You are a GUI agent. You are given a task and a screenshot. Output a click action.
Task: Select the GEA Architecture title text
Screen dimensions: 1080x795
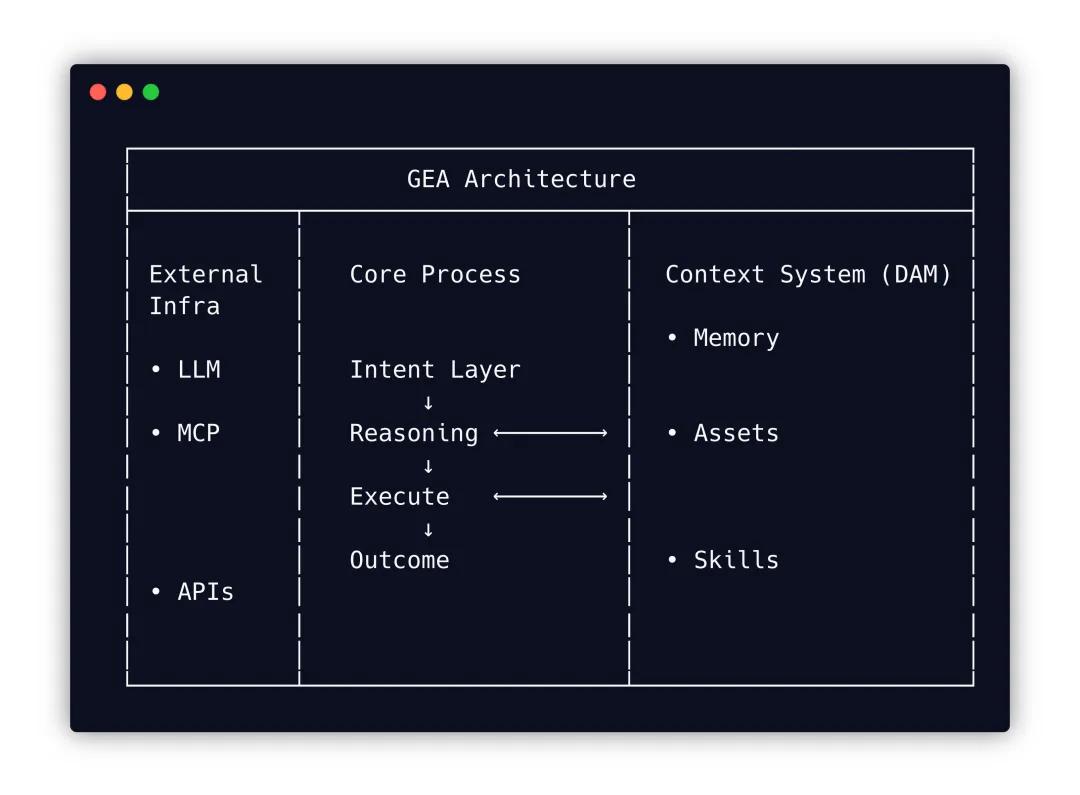click(521, 179)
